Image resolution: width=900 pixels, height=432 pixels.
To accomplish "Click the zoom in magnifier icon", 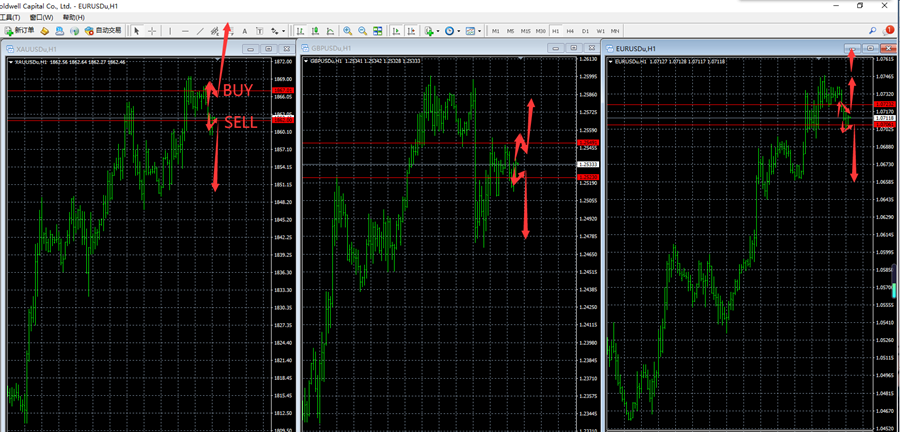I will pyautogui.click(x=347, y=31).
